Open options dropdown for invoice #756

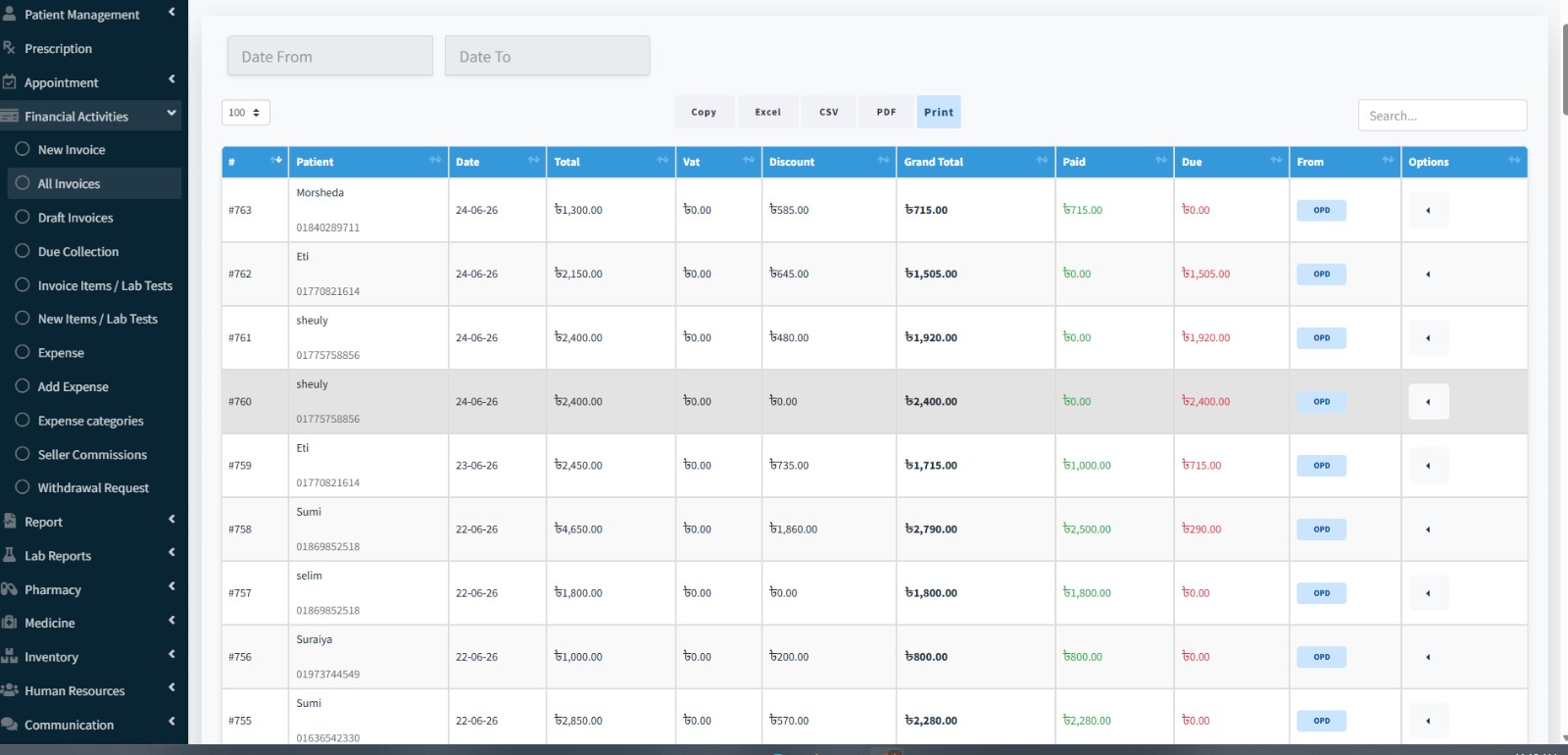(x=1429, y=656)
